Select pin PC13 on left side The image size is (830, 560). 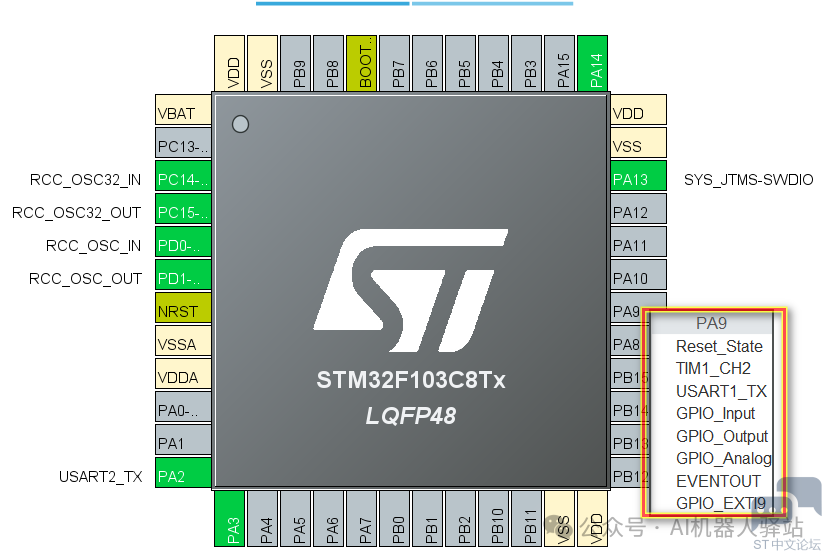click(183, 142)
